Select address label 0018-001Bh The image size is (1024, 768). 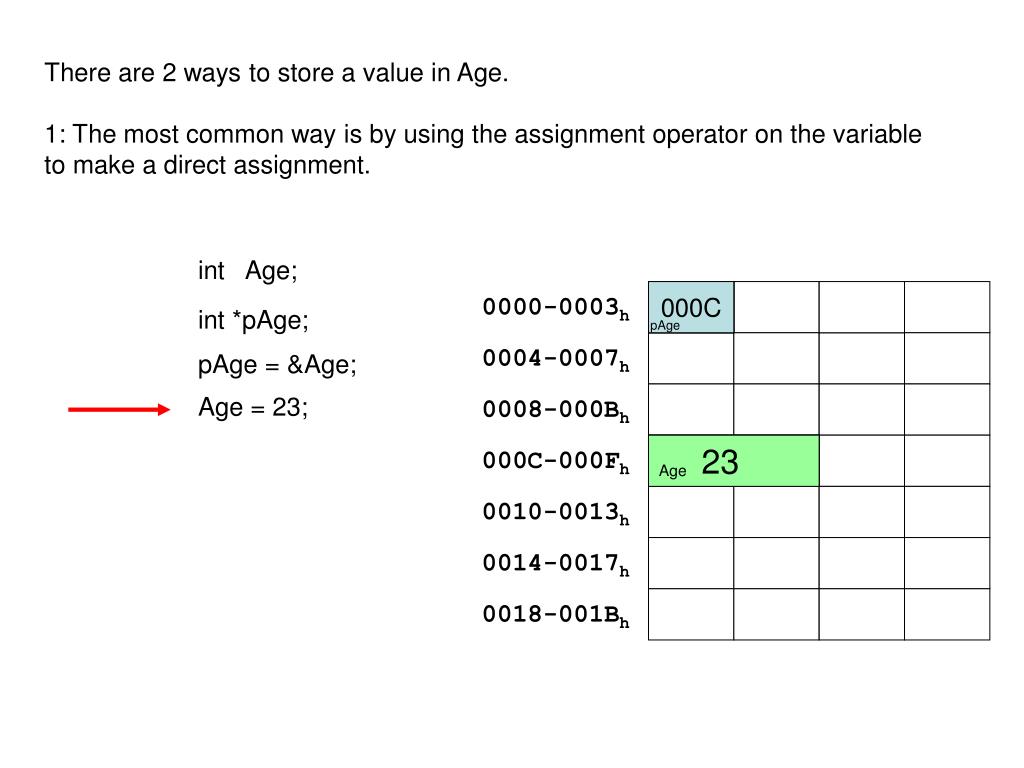tap(556, 615)
